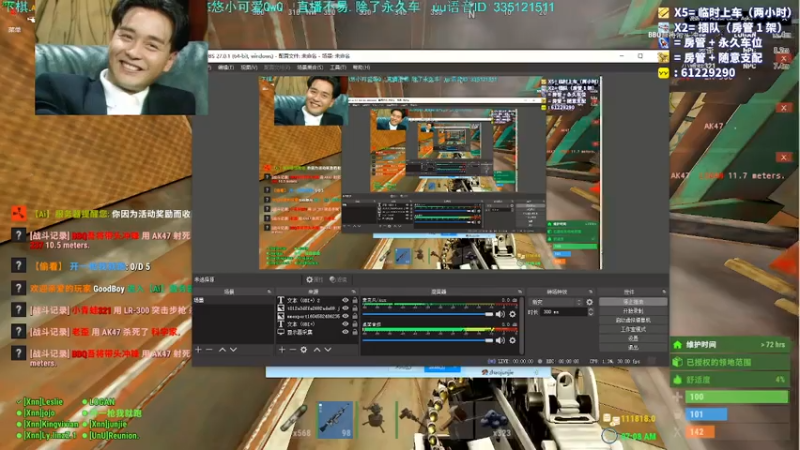
Task: Select the 文本 (GDI+) 2 source row
Action: (316, 301)
